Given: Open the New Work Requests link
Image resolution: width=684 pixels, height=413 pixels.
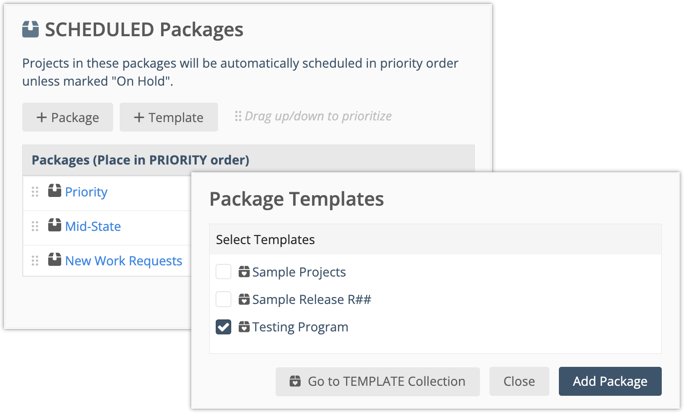Looking at the screenshot, I should 123,261.
